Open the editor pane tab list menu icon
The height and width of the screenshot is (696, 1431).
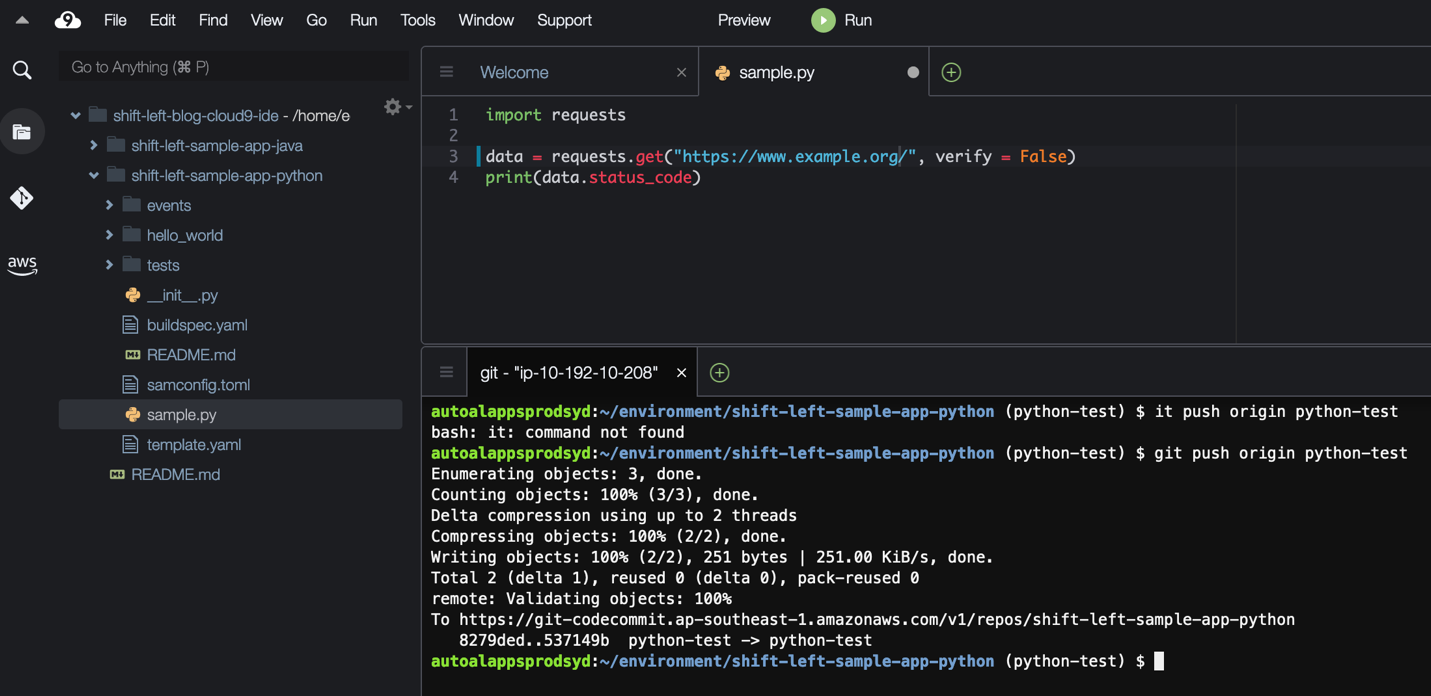point(446,72)
